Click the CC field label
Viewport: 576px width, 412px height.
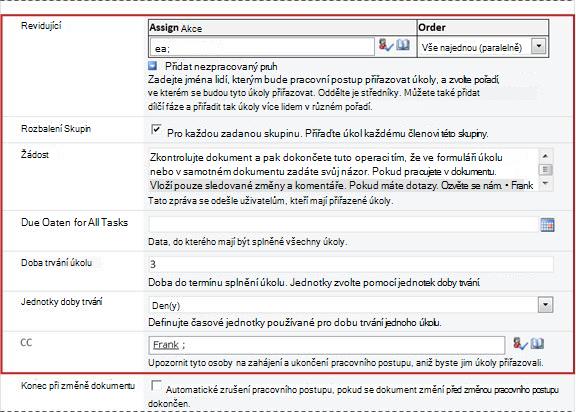pyautogui.click(x=26, y=343)
